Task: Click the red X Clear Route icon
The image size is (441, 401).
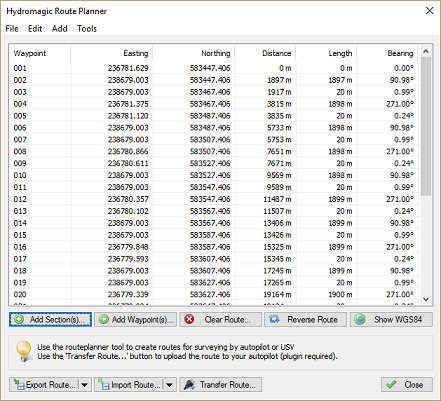Action: [189, 319]
